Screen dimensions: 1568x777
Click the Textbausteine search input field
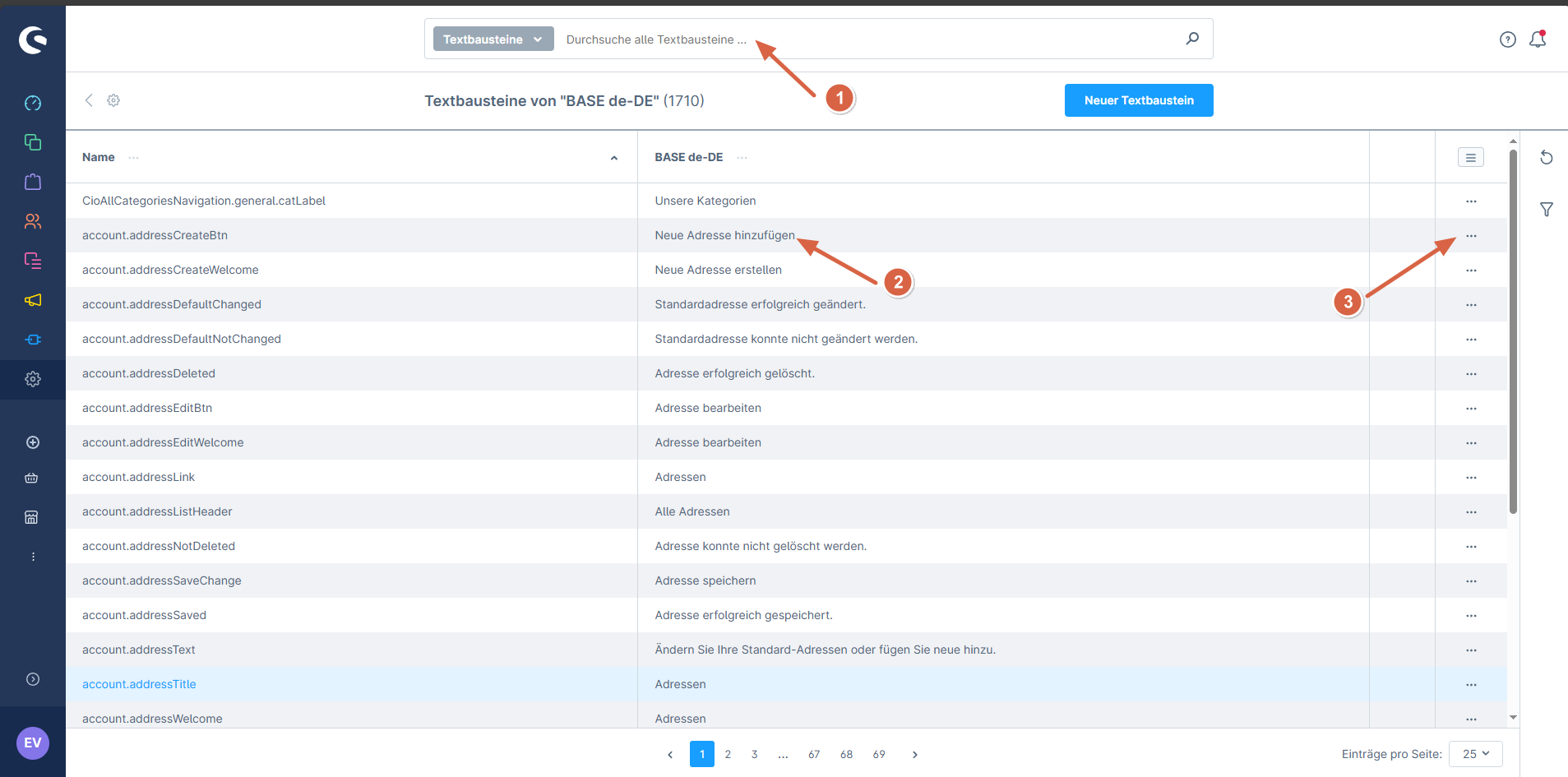pyautogui.click(x=872, y=39)
